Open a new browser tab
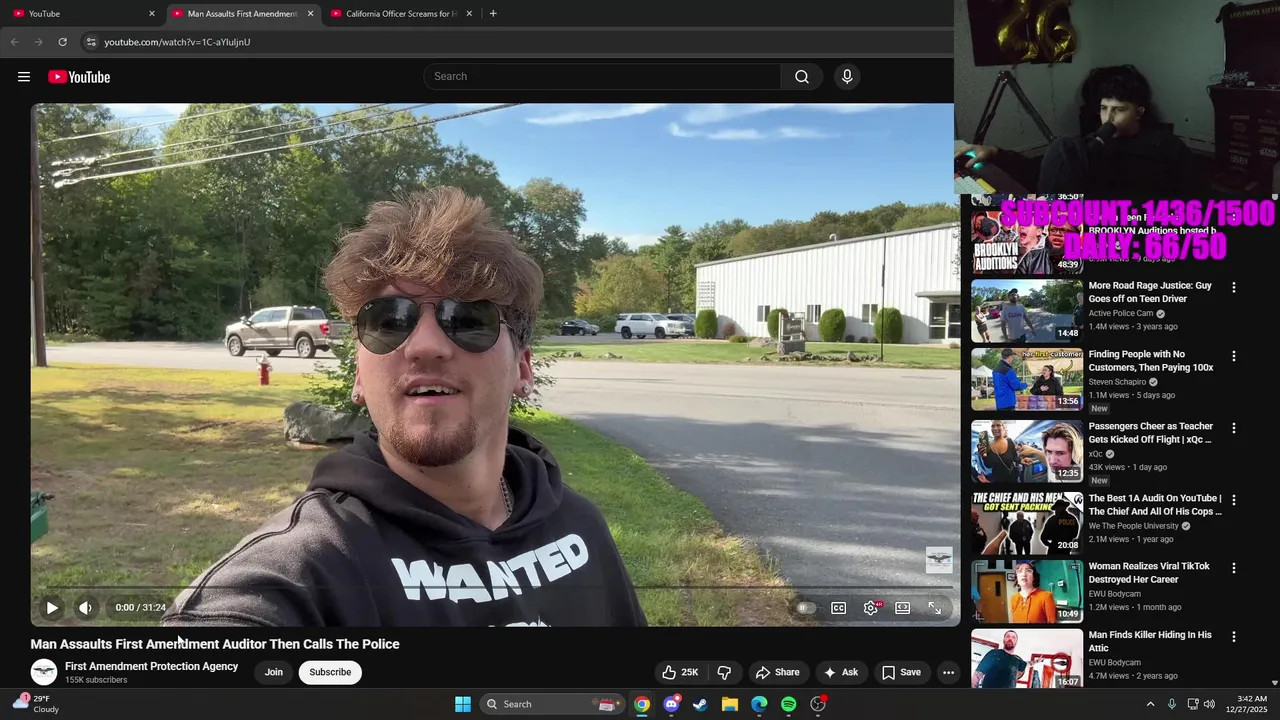 493,14
